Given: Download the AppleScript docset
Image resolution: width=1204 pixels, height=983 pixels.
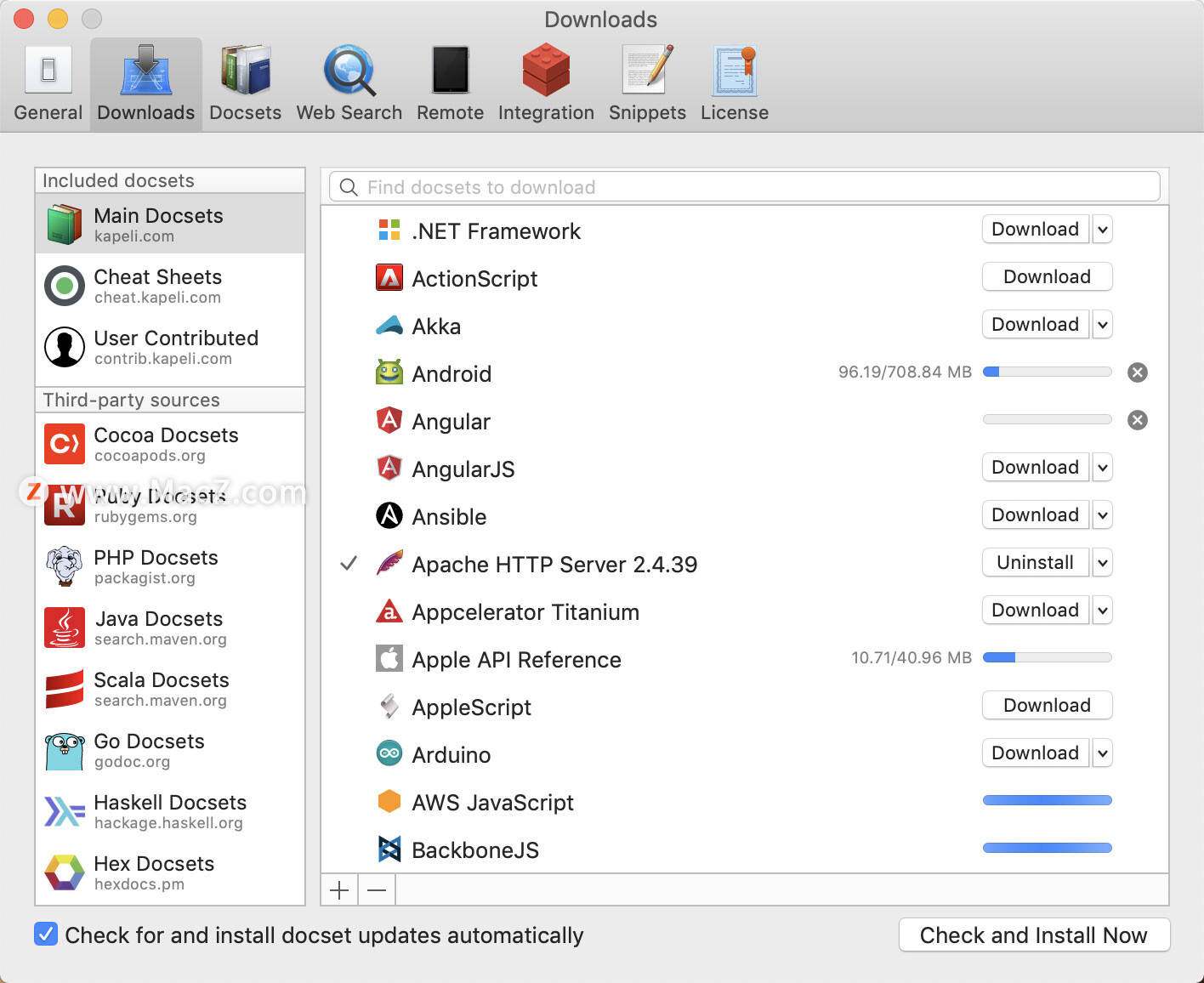Looking at the screenshot, I should 1048,706.
